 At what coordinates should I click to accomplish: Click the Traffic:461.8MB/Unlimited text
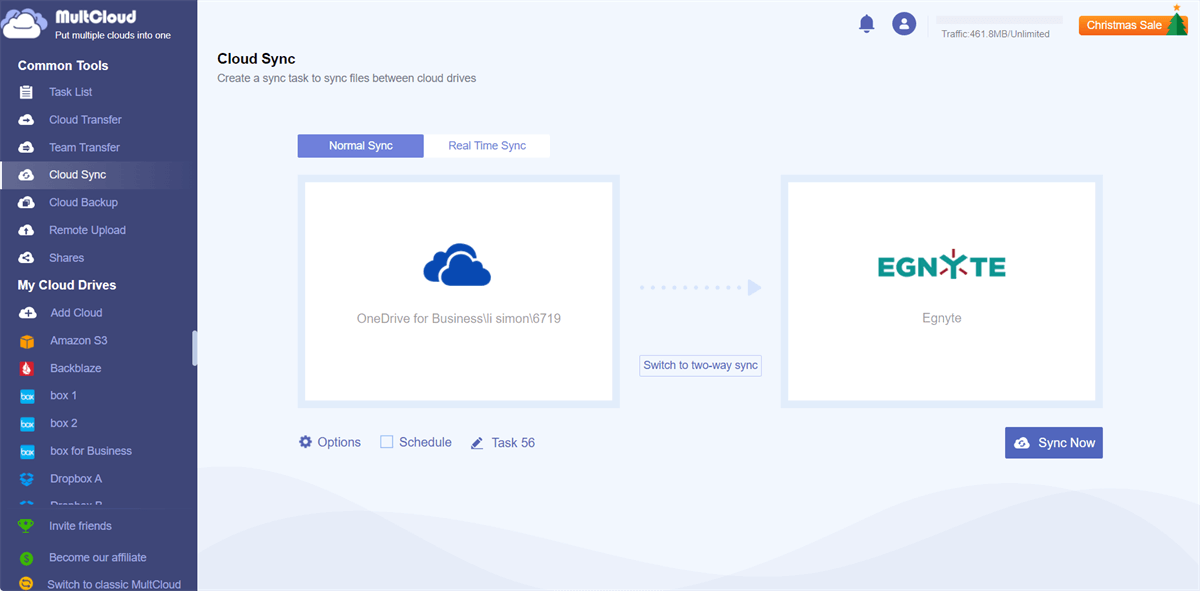click(x=995, y=34)
